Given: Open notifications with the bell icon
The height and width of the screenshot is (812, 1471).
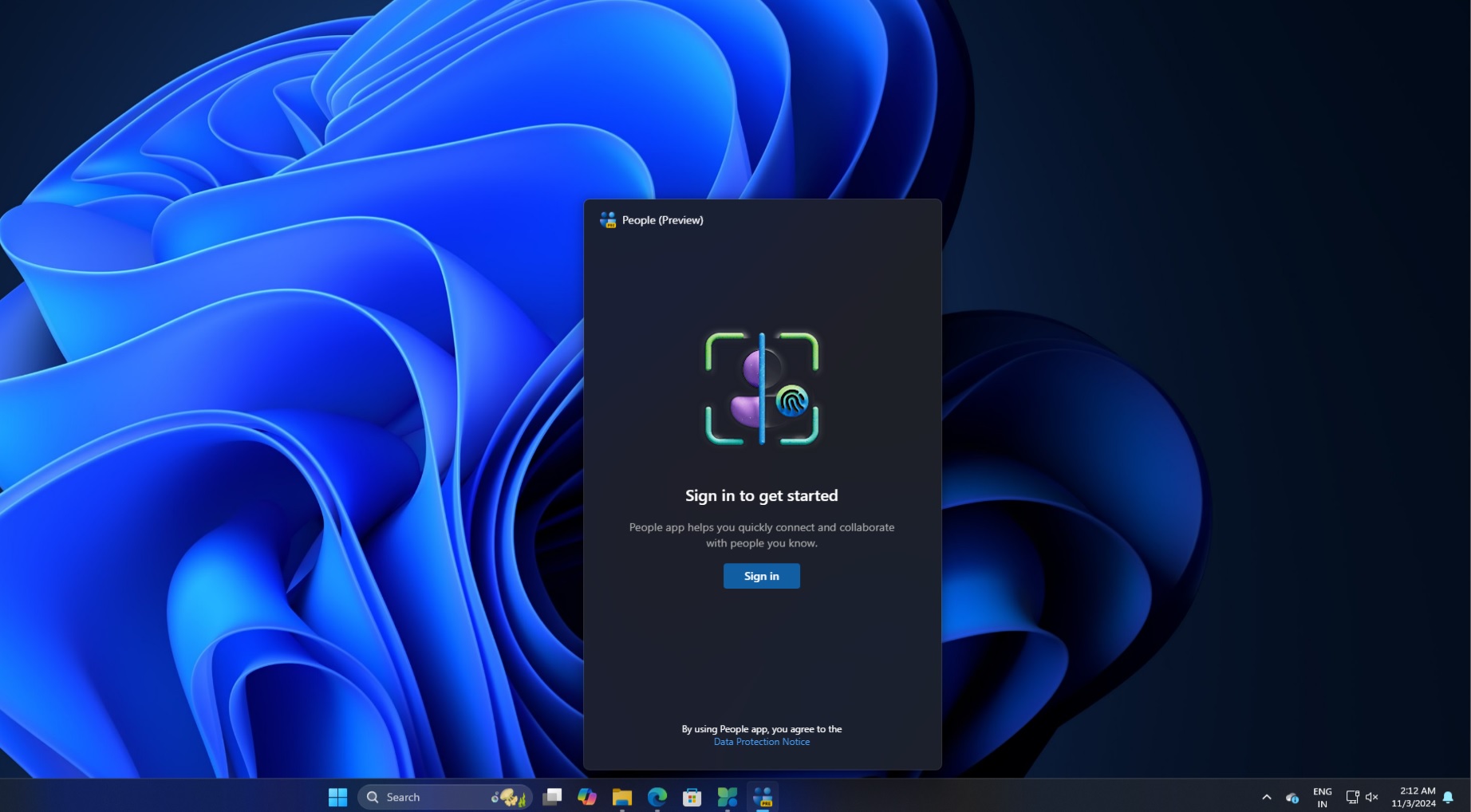Looking at the screenshot, I should [1449, 797].
